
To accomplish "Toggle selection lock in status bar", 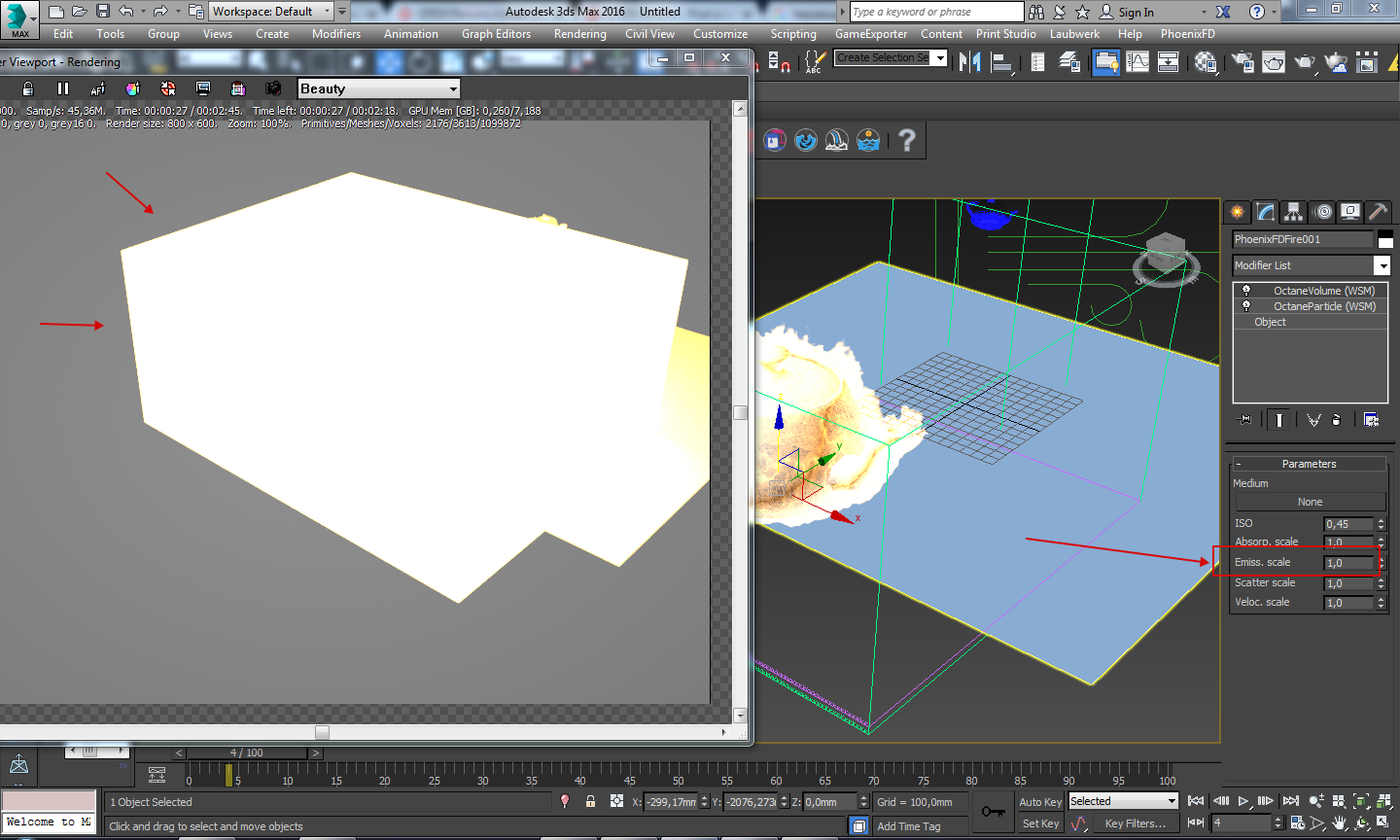I will (590, 801).
